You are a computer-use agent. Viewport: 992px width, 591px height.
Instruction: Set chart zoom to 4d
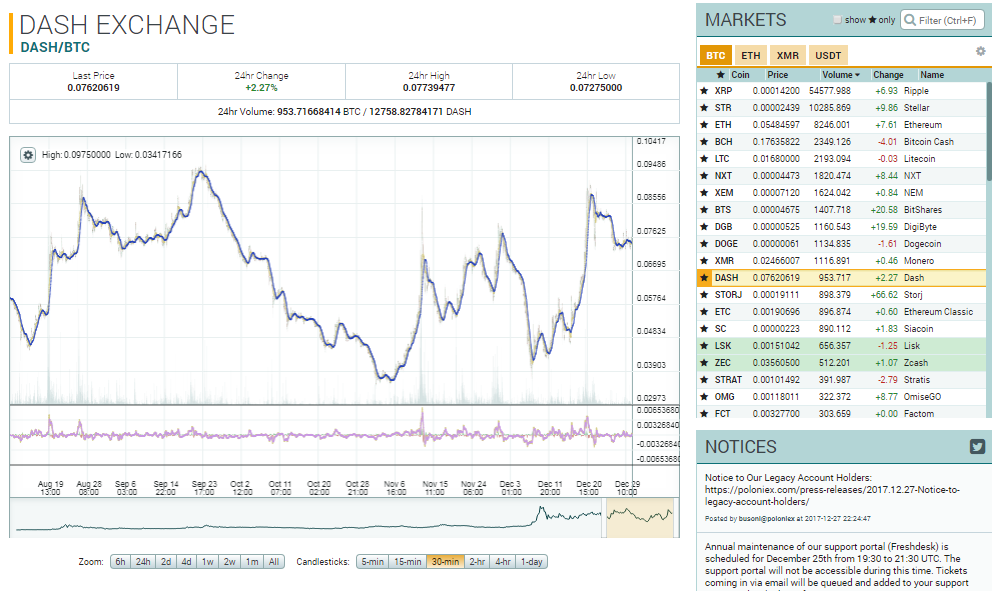tap(186, 562)
